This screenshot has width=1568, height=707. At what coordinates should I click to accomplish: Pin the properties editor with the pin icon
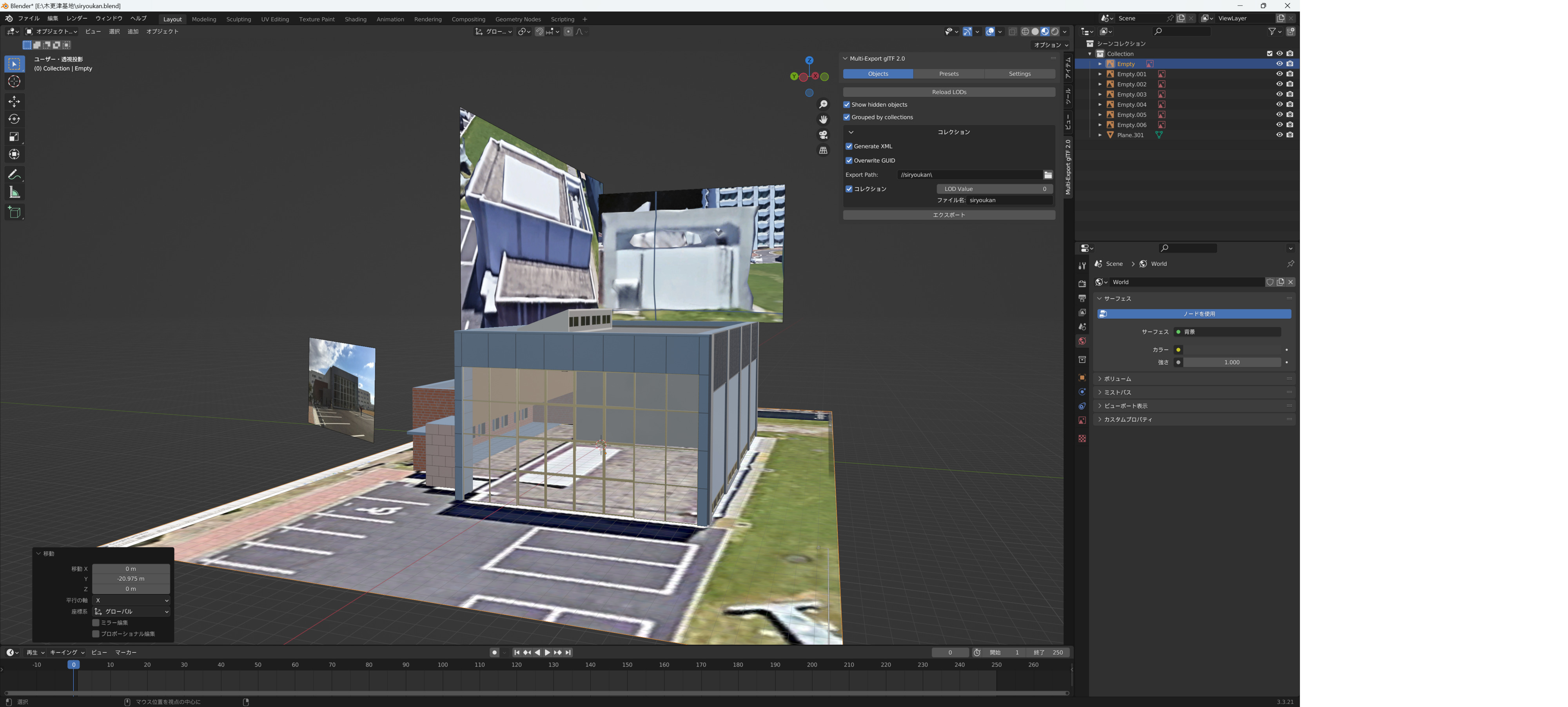click(x=1290, y=264)
